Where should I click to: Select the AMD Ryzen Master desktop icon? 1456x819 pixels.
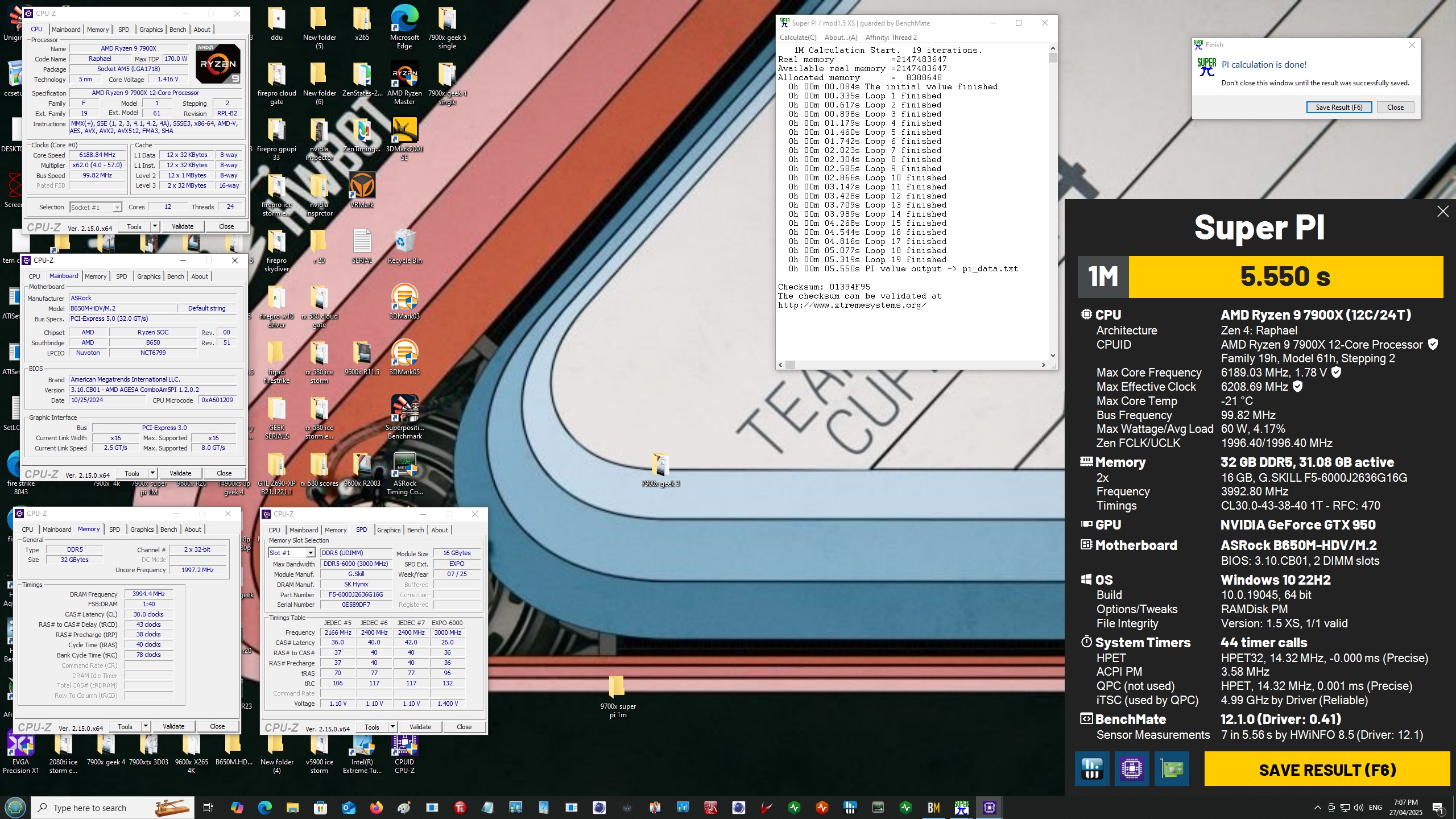[404, 83]
